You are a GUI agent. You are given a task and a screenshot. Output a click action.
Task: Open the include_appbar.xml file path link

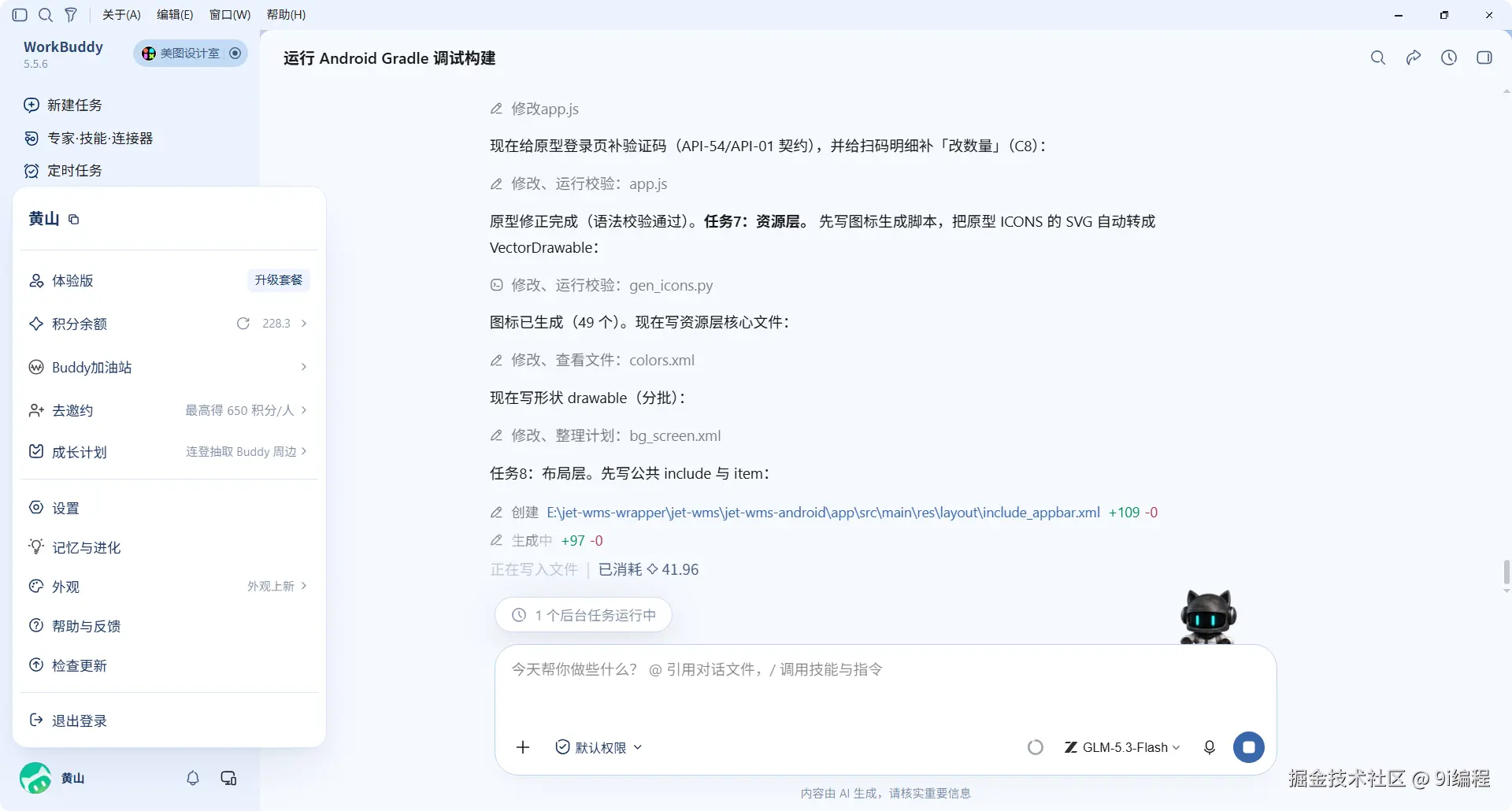coord(823,513)
